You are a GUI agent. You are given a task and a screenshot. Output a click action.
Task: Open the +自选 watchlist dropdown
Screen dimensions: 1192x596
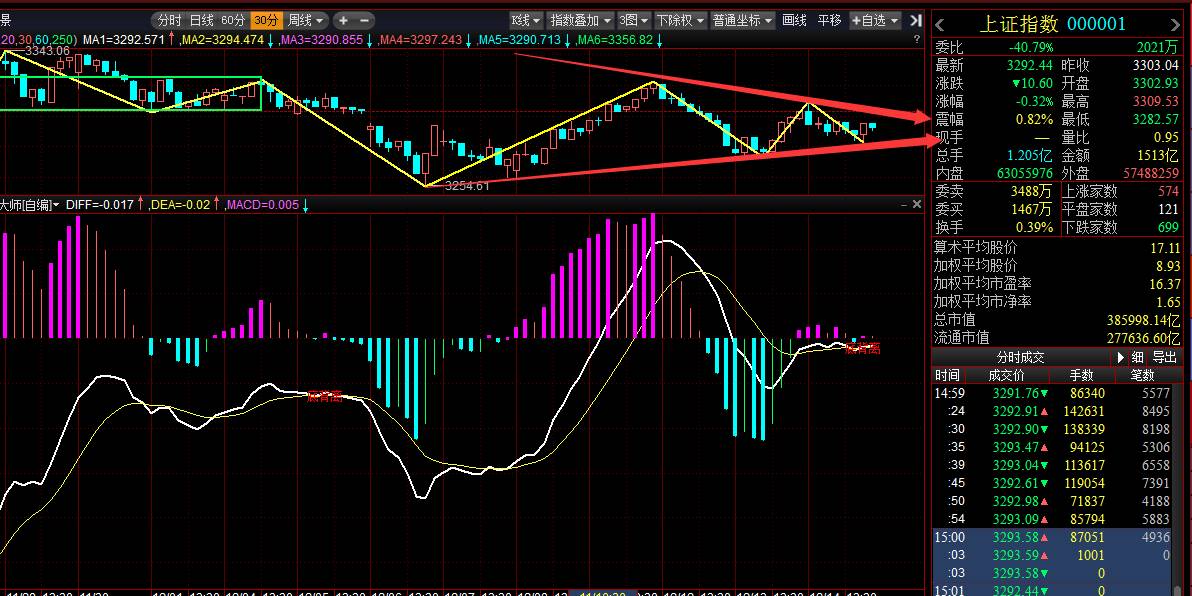point(874,21)
